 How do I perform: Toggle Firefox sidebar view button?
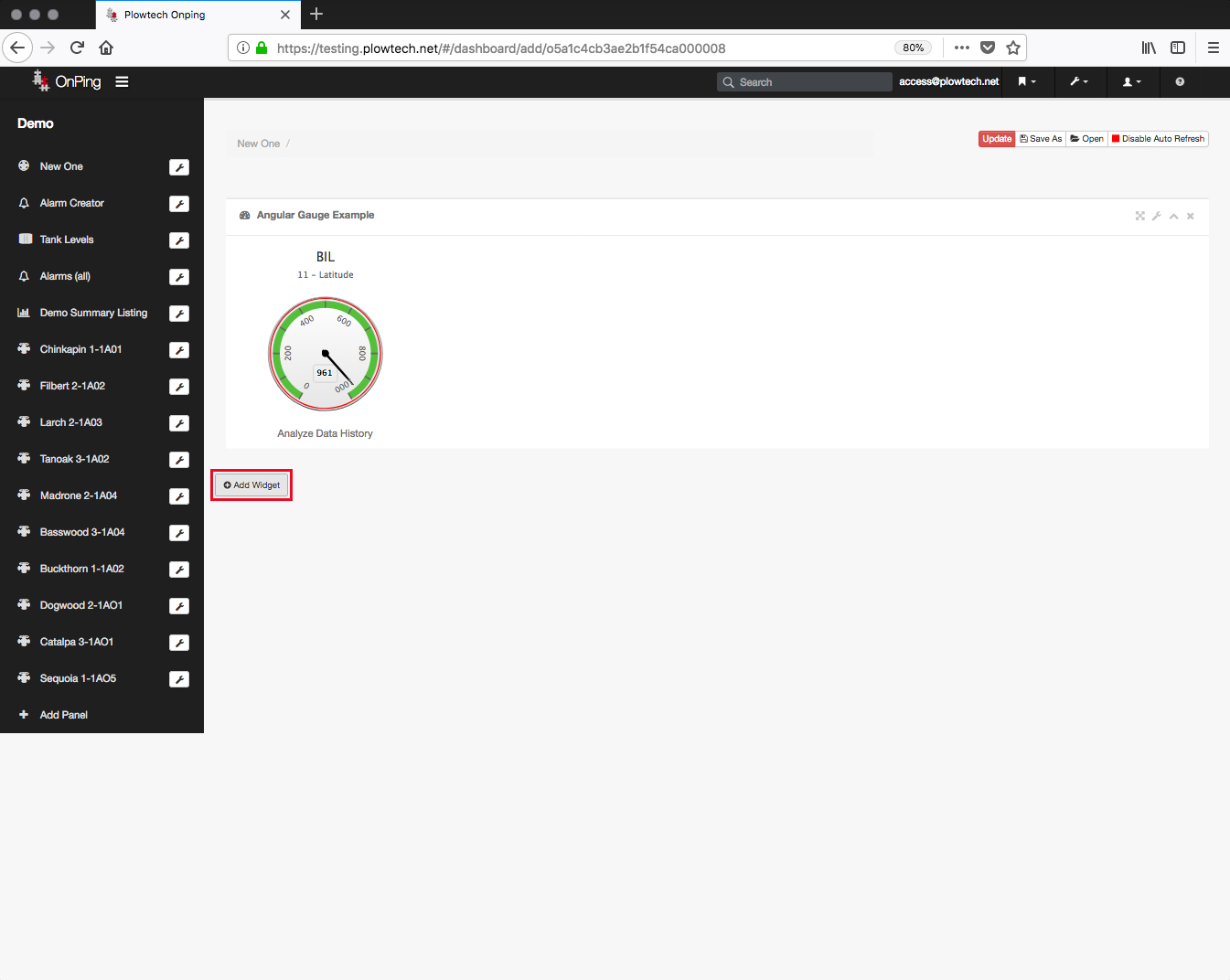(x=1178, y=48)
